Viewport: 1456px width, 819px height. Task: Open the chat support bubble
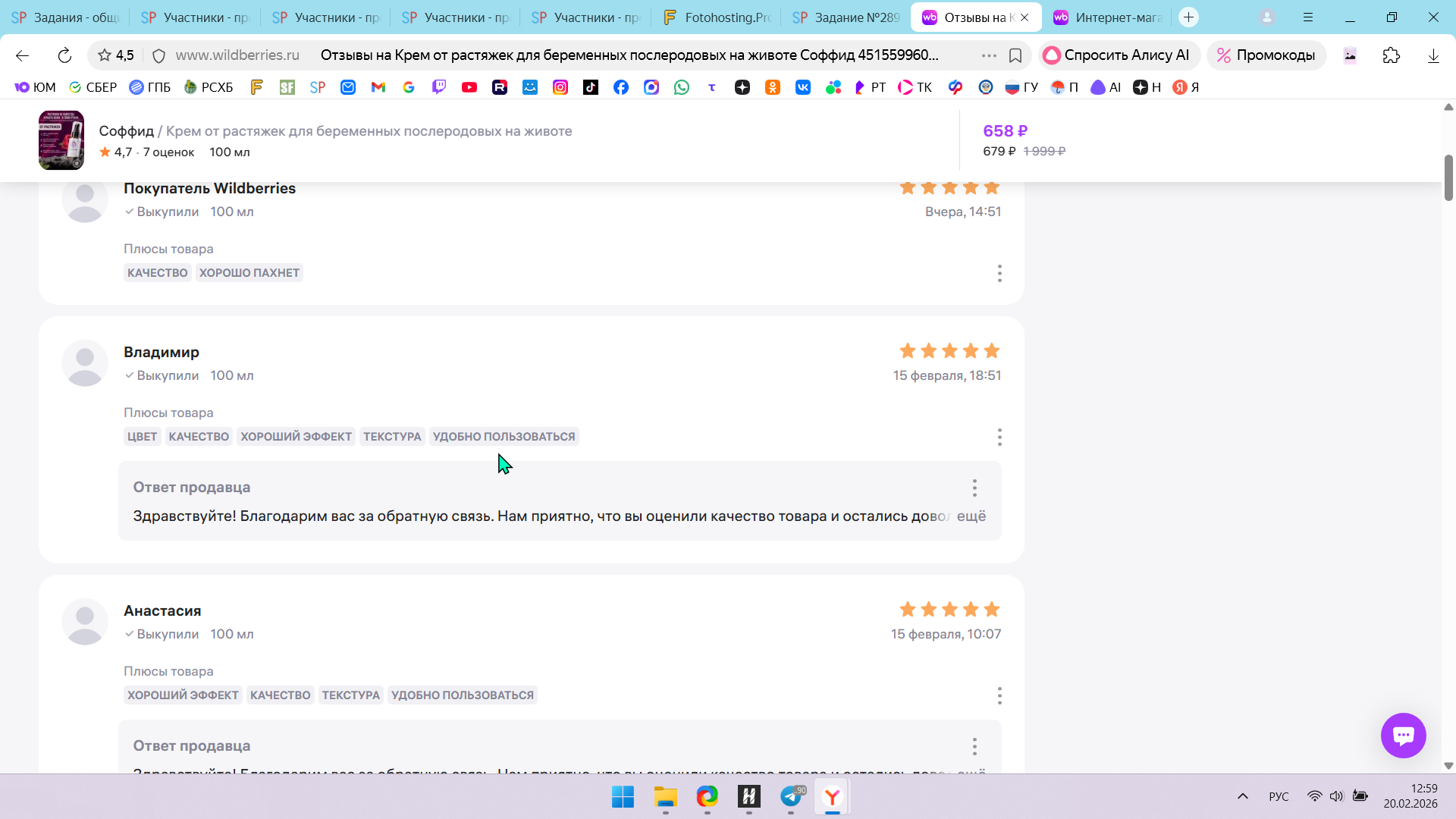pyautogui.click(x=1403, y=735)
